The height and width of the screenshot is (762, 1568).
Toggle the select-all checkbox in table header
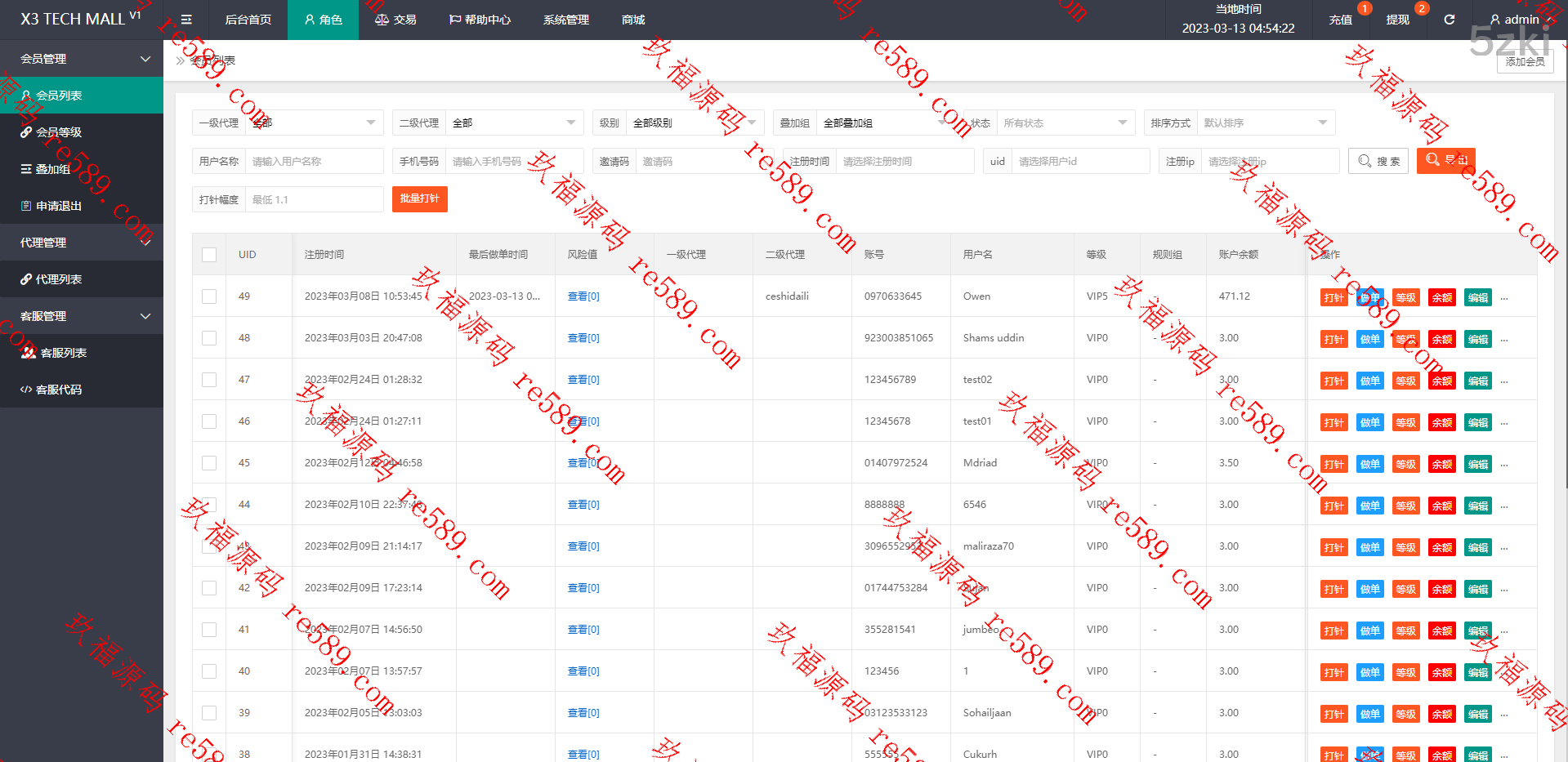tap(209, 255)
